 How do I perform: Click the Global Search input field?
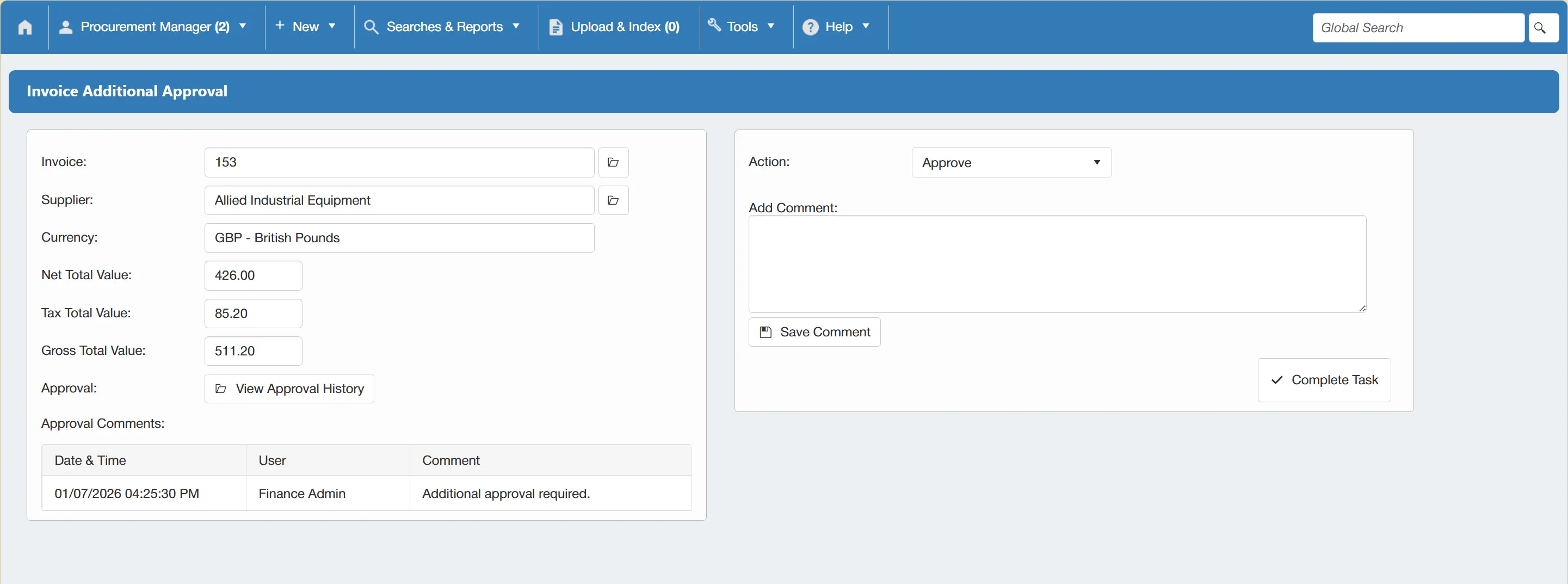pyautogui.click(x=1418, y=28)
